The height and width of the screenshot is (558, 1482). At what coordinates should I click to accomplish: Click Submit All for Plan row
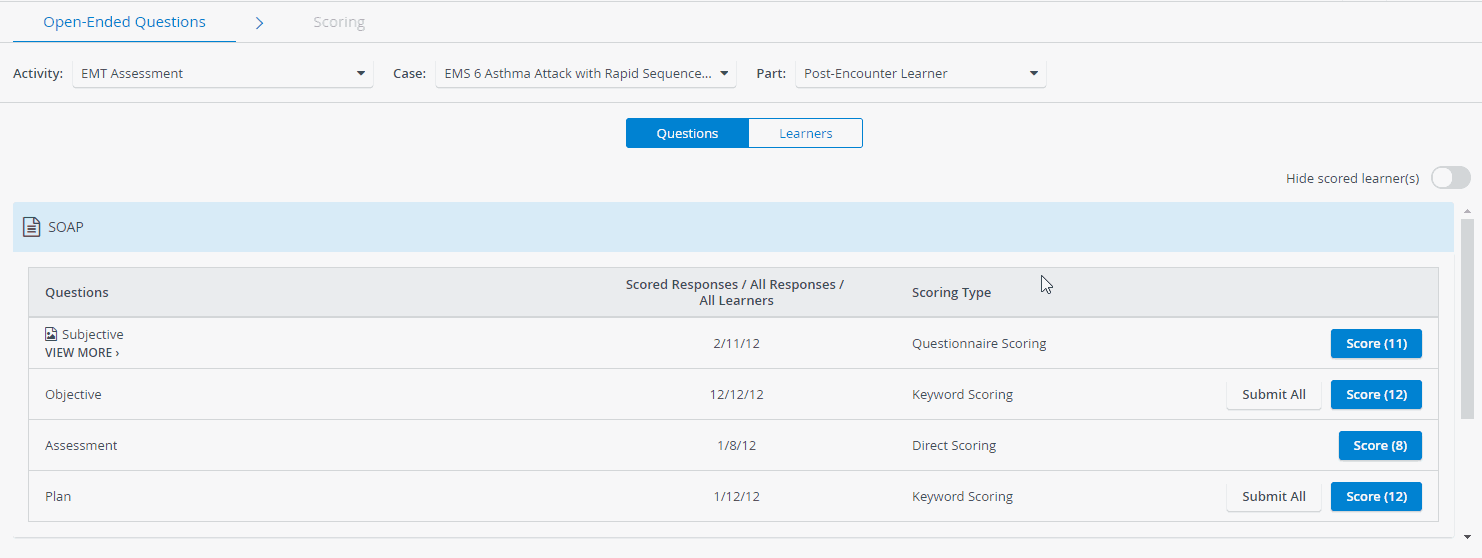click(x=1274, y=496)
